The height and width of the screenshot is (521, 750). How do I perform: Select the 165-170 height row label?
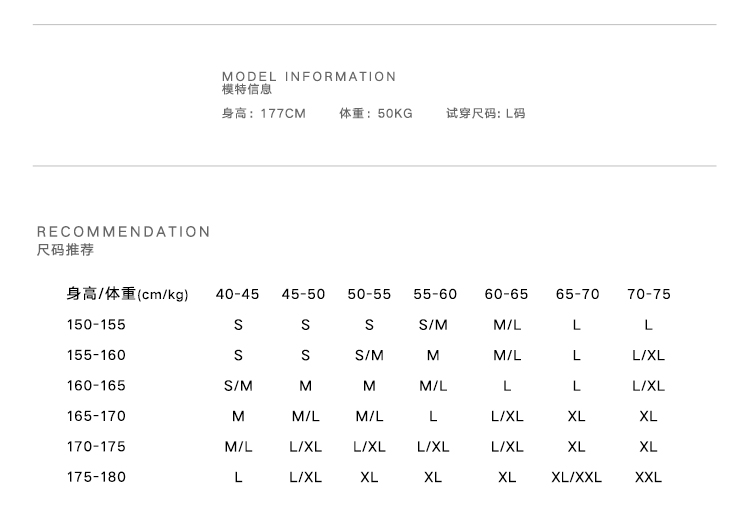click(x=96, y=416)
